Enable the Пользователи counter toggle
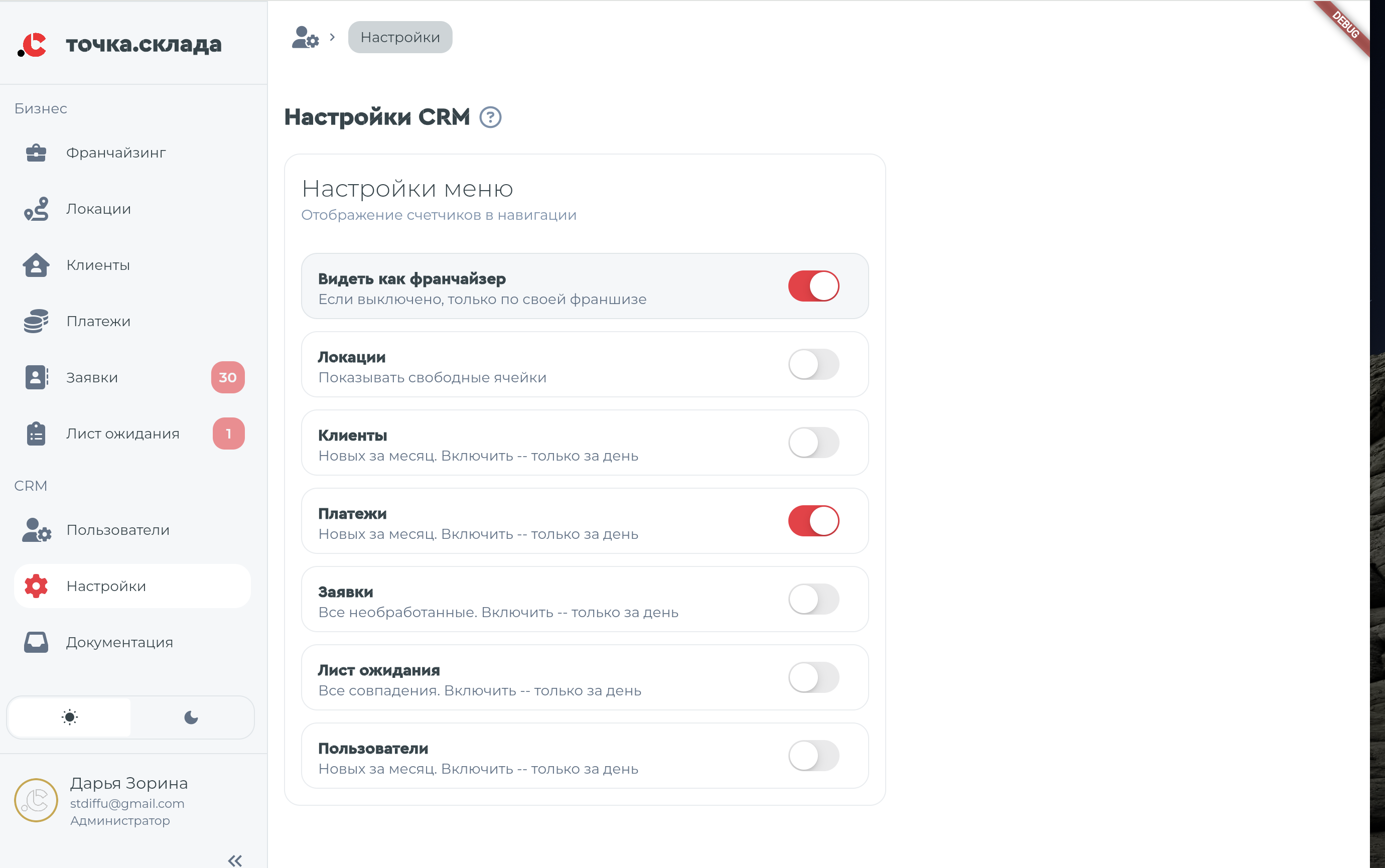This screenshot has width=1385, height=868. tap(814, 756)
